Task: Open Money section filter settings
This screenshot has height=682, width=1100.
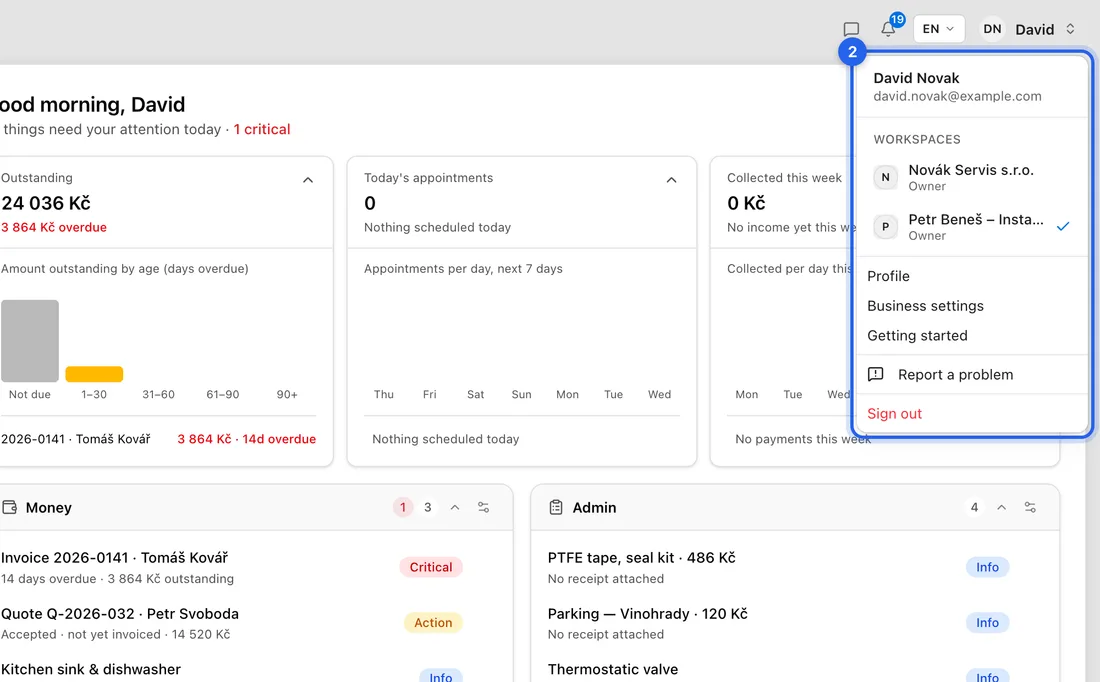Action: point(483,507)
